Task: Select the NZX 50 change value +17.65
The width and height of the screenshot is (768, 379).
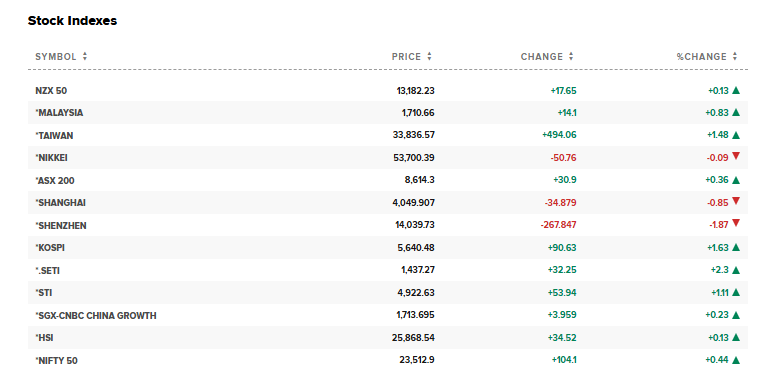Action: 563,91
